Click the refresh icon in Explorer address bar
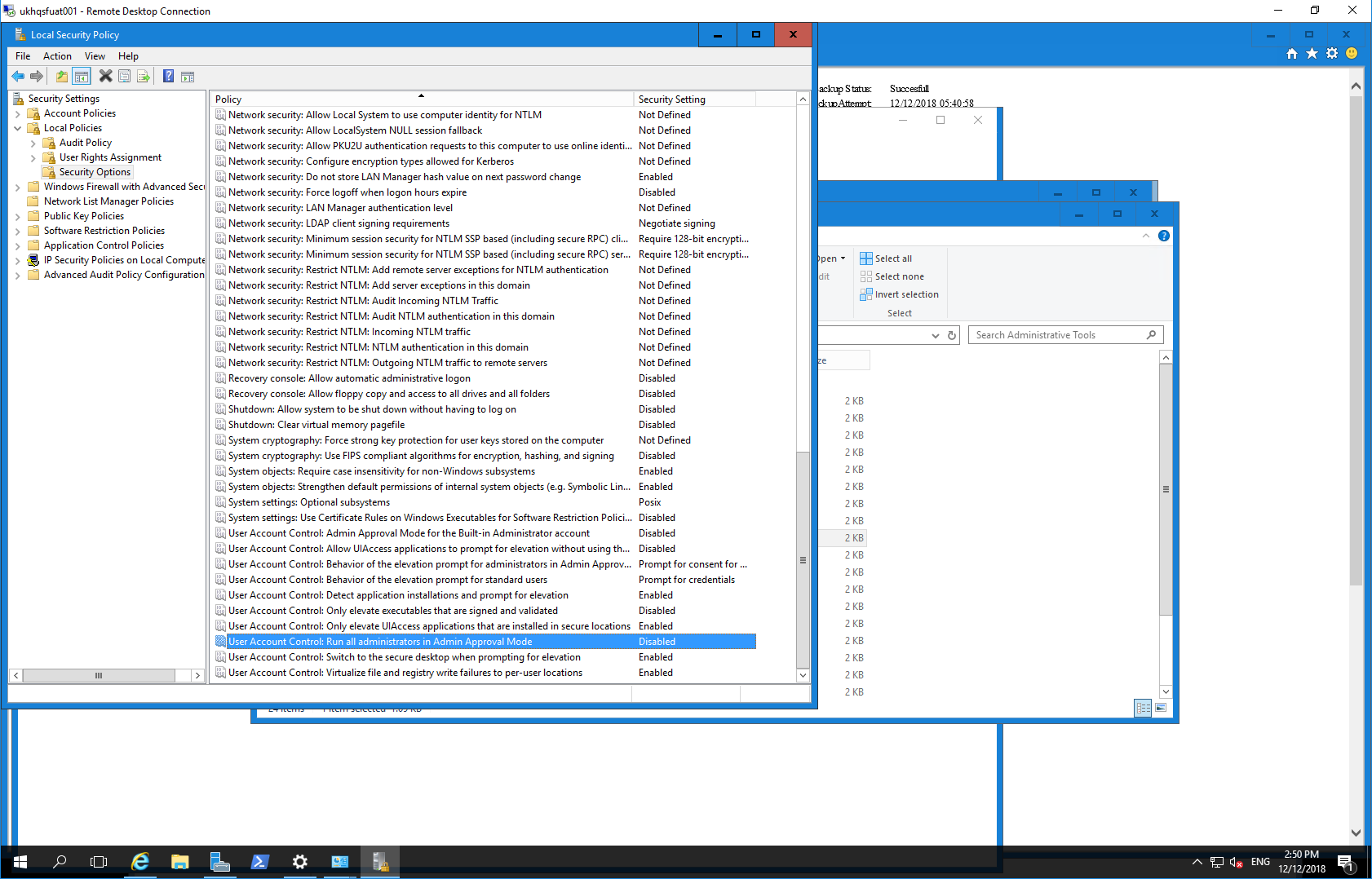The image size is (1372, 879). point(952,335)
